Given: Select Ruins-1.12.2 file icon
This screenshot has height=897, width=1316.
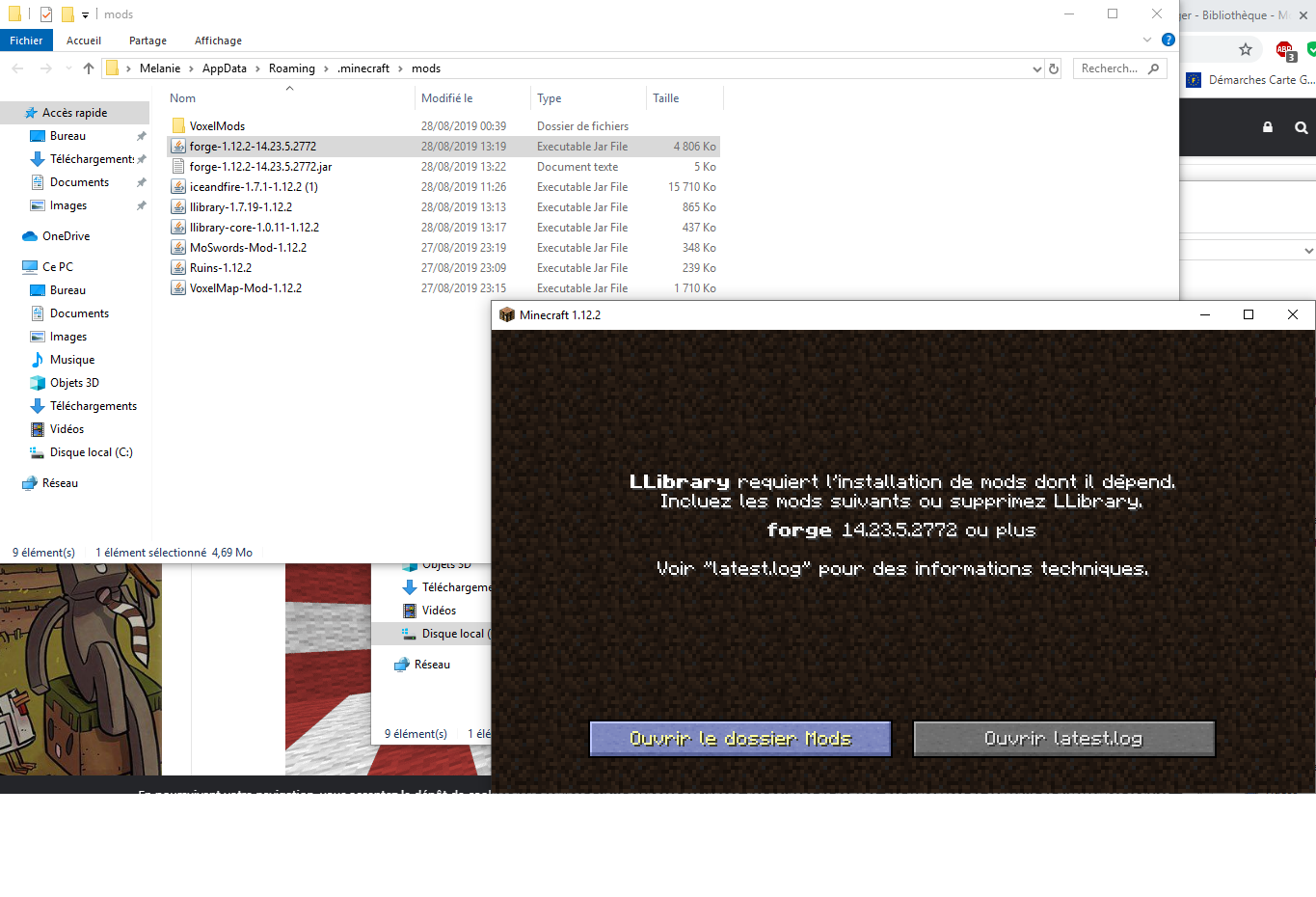Looking at the screenshot, I should [178, 268].
